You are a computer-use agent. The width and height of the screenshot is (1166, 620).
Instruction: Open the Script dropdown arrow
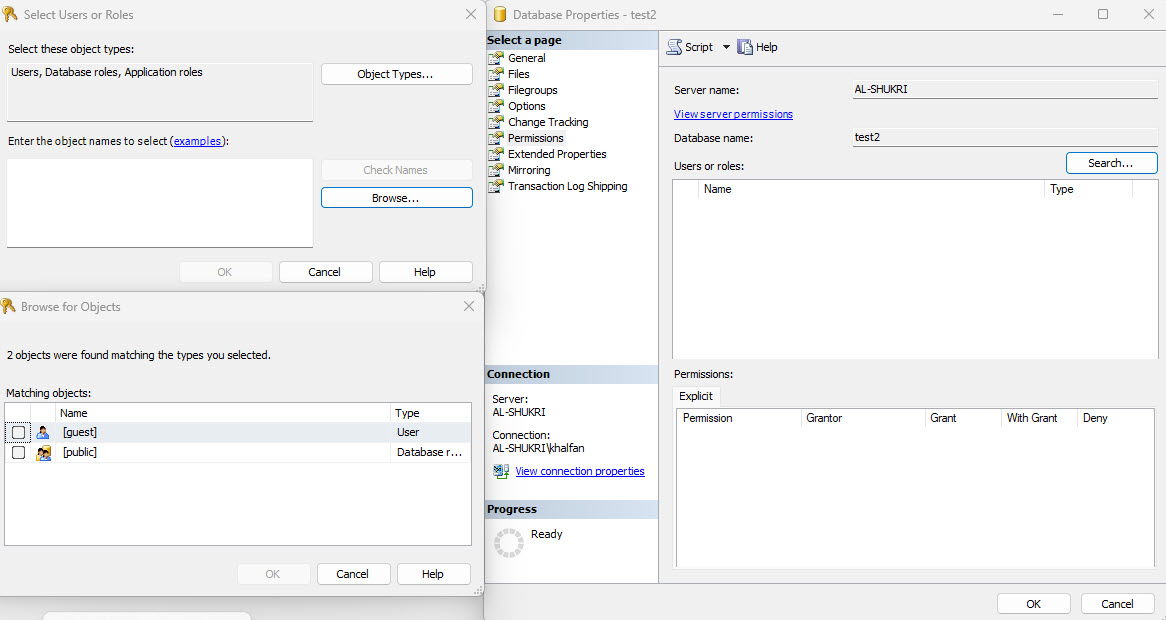pyautogui.click(x=726, y=47)
